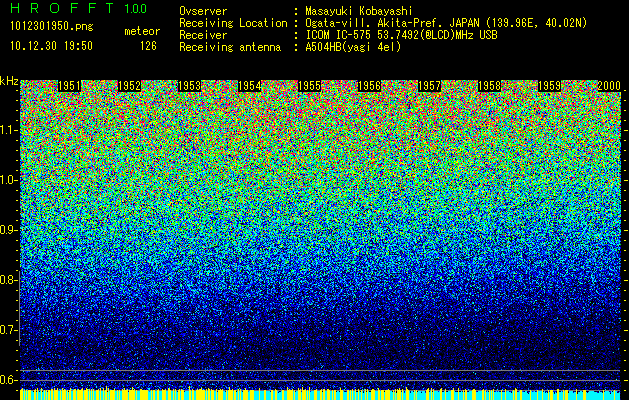Image resolution: width=629 pixels, height=400 pixels.
Task: Click the 1958 time marker
Action: pyautogui.click(x=489, y=86)
